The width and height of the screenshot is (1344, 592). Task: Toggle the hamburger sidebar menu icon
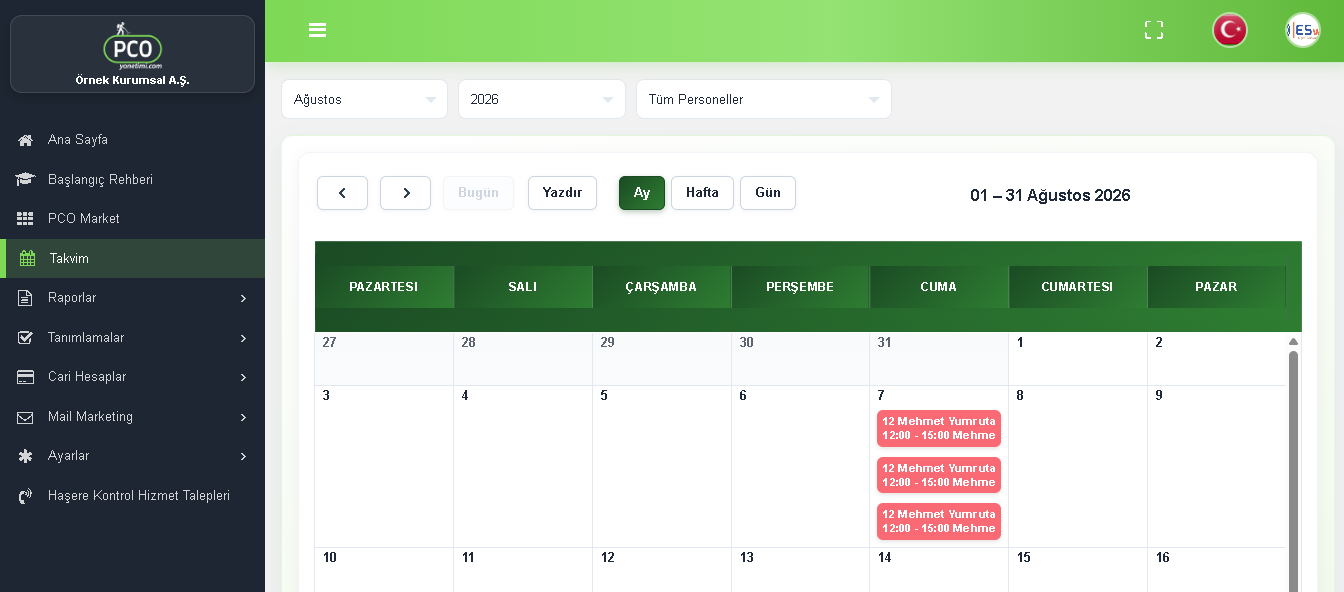click(x=318, y=30)
